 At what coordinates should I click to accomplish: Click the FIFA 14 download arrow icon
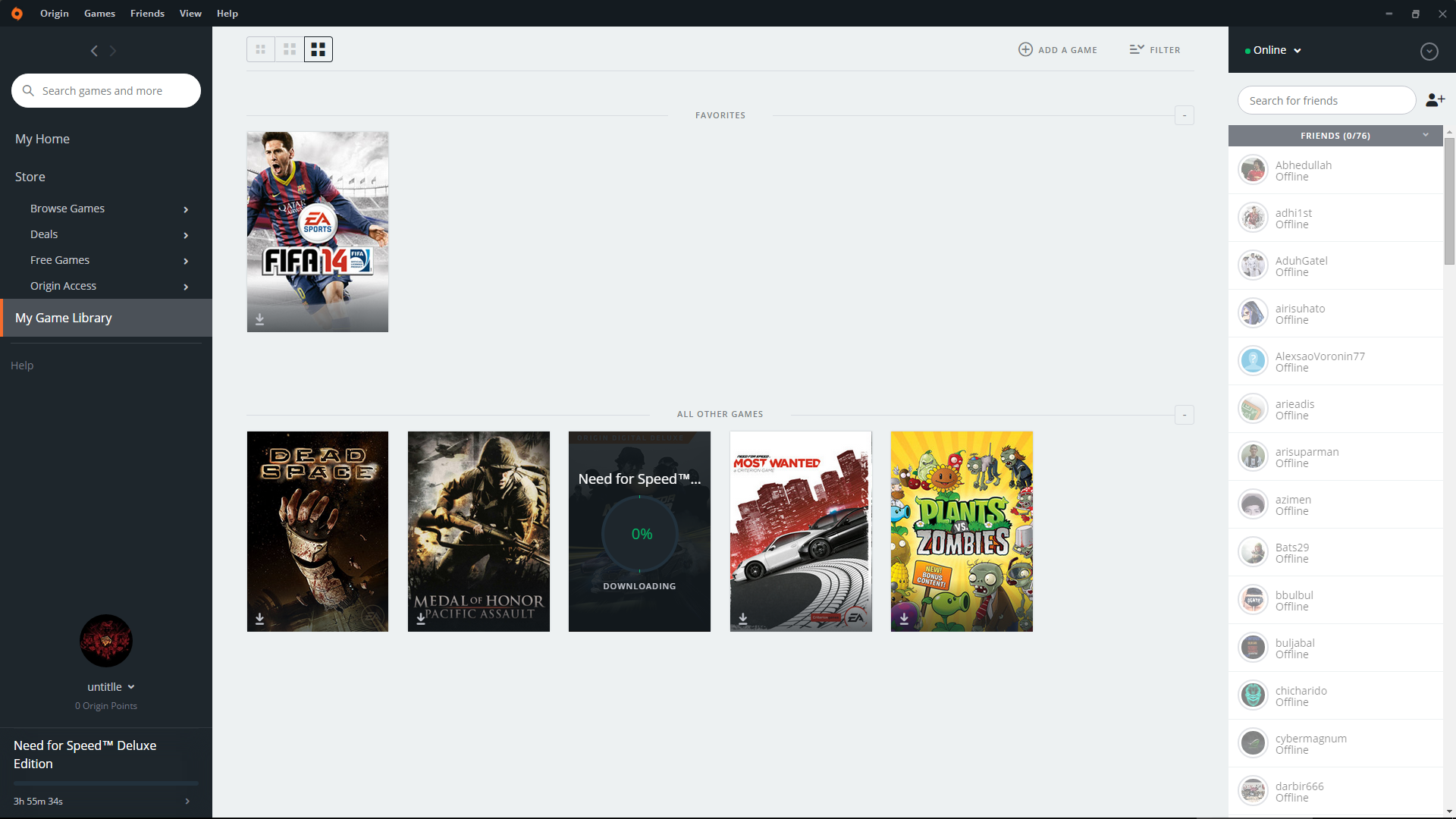coord(259,320)
